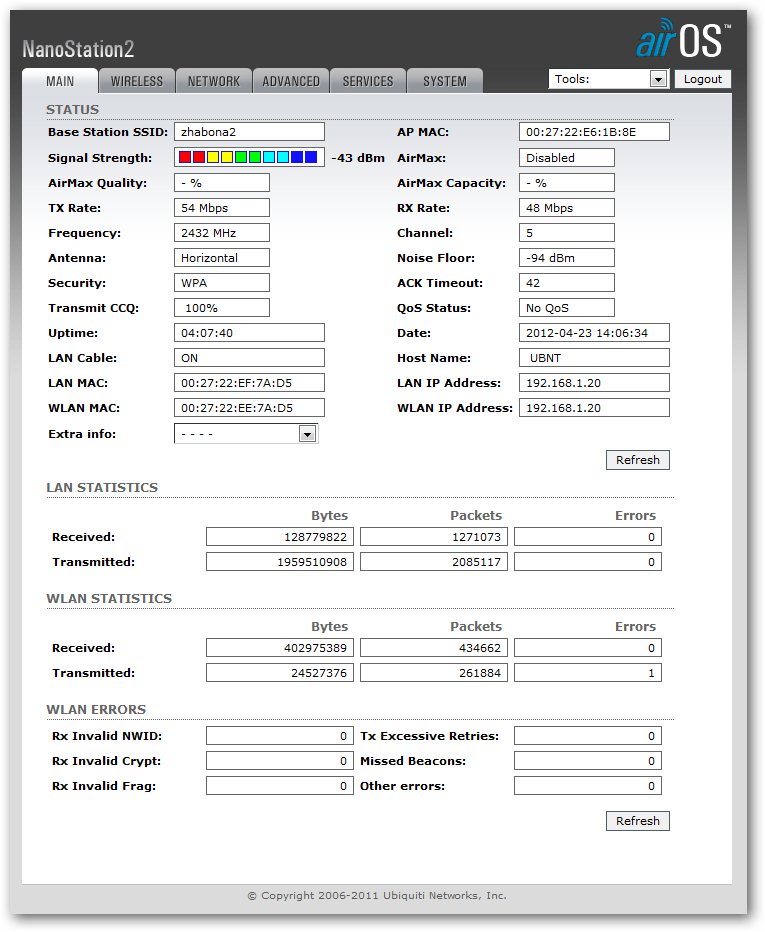The image size is (765, 932).
Task: Click WLAN received bytes 402975389
Action: coord(280,648)
